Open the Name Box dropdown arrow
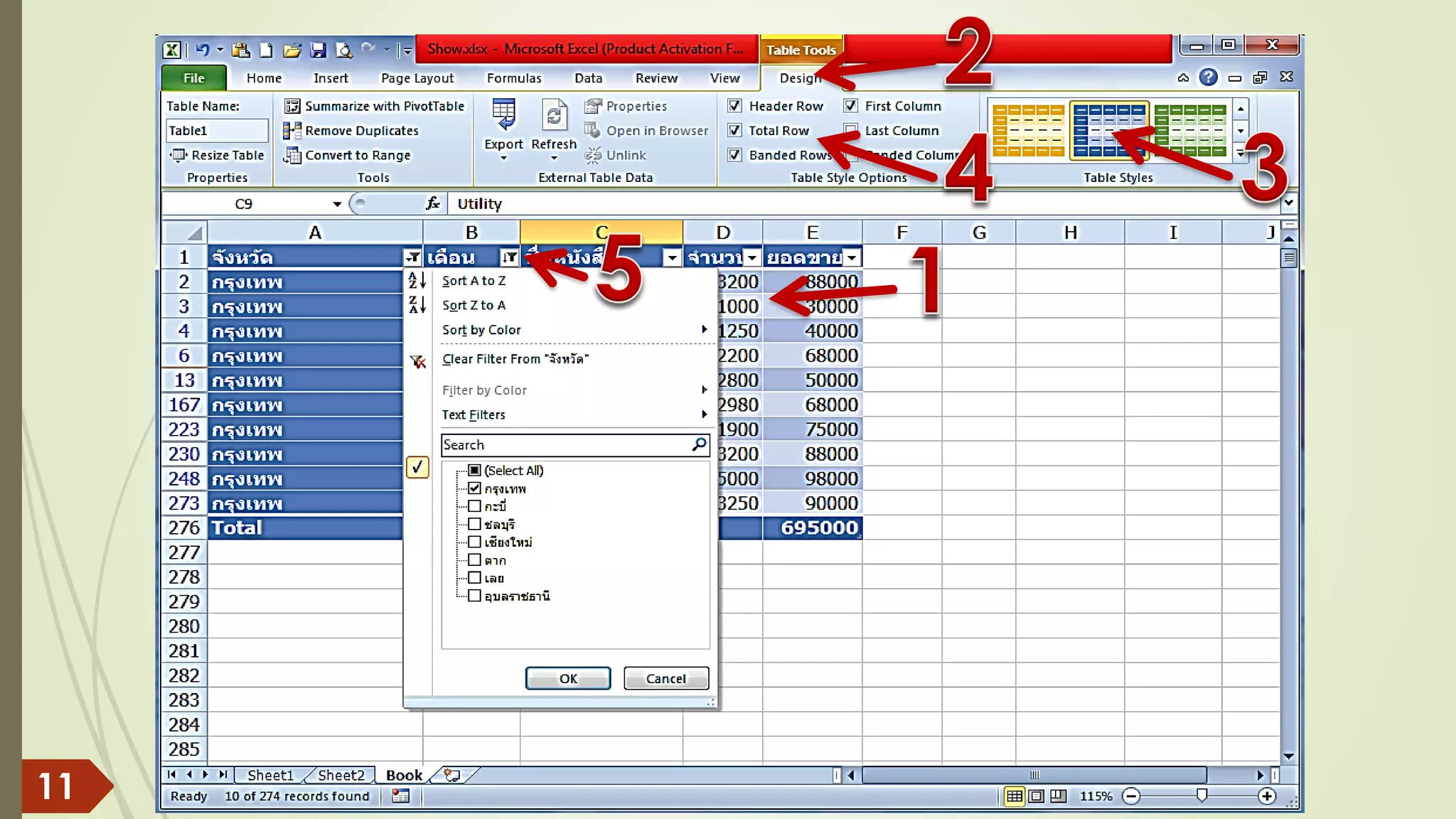Viewport: 1456px width, 819px height. (x=337, y=204)
